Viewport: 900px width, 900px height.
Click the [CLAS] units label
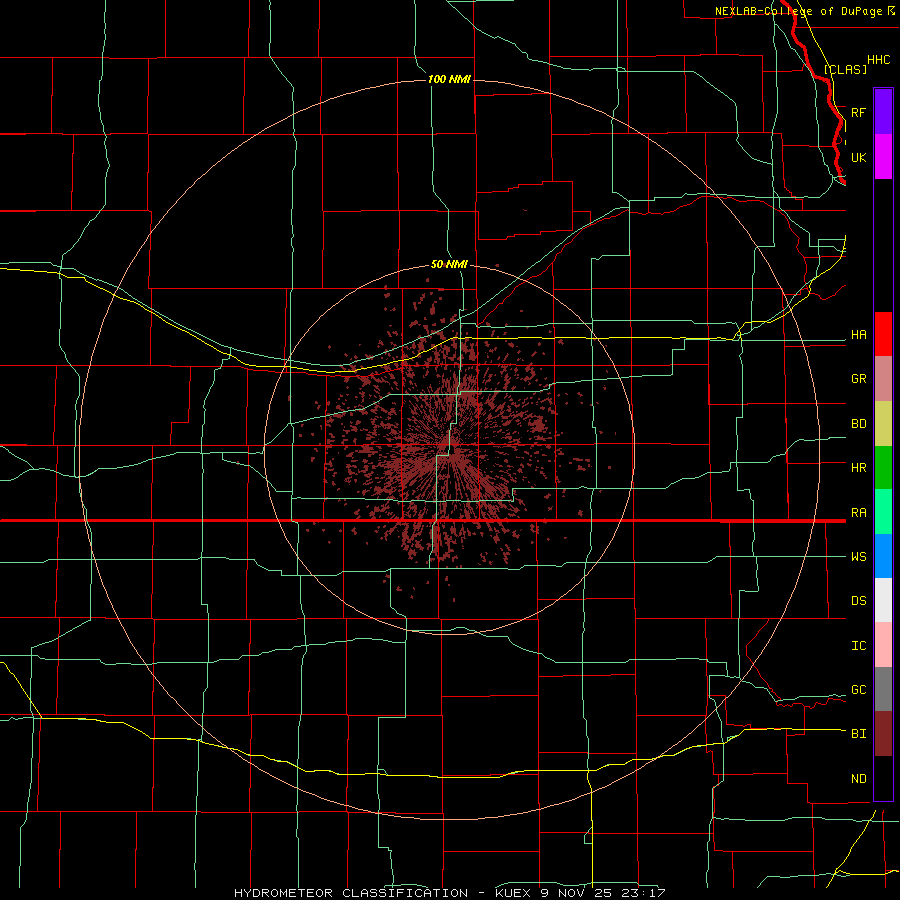coord(845,70)
